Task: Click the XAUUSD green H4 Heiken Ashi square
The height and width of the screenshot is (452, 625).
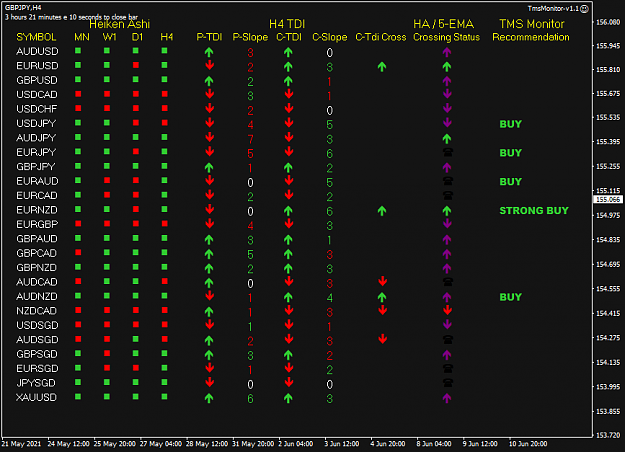Action: pos(165,397)
